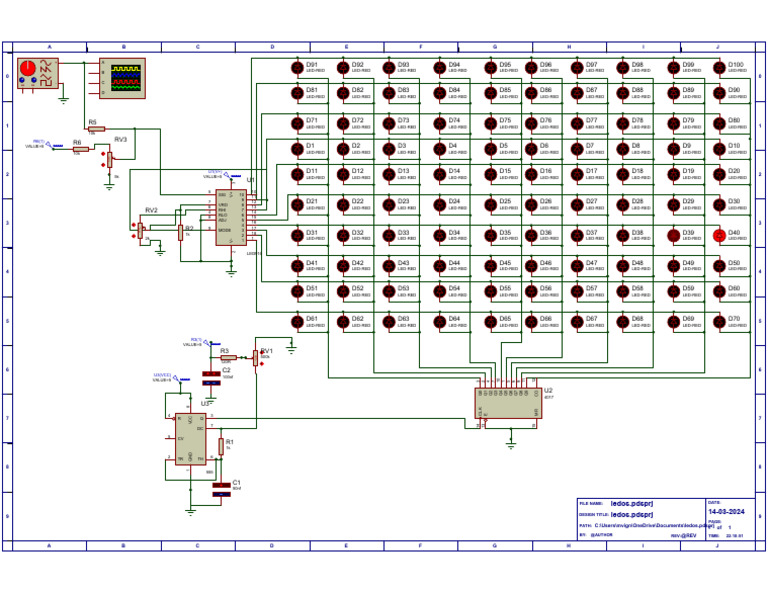Click the D59 reference label

click(x=688, y=288)
